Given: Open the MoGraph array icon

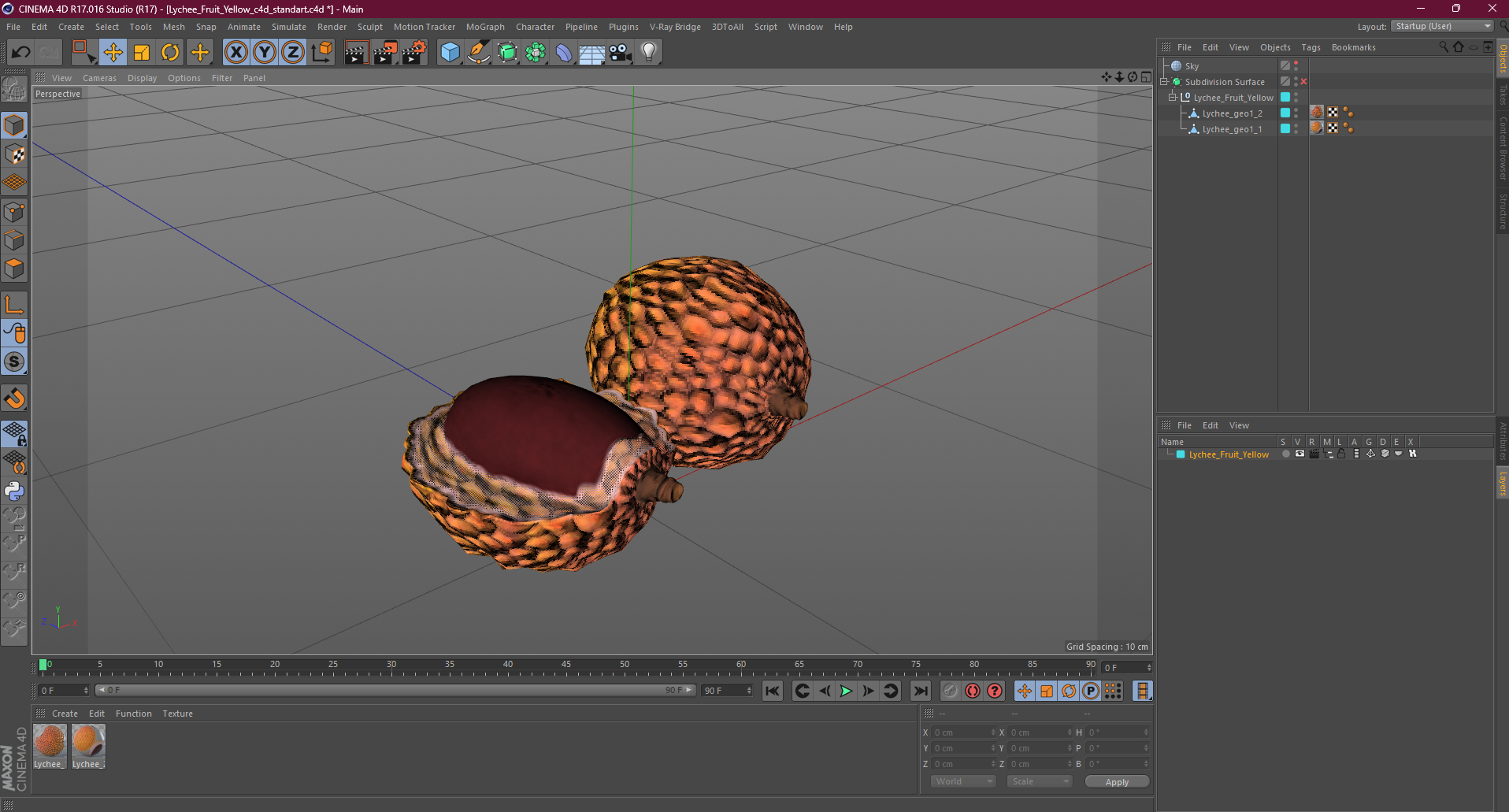Looking at the screenshot, I should [536, 53].
